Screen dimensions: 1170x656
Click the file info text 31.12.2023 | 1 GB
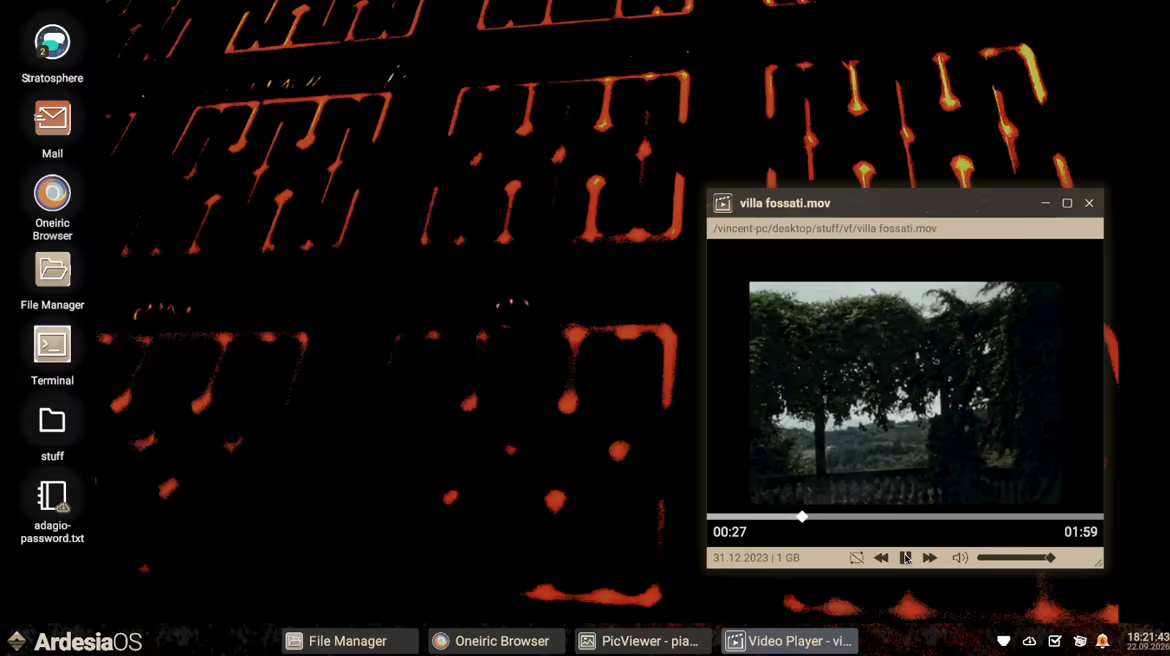click(756, 557)
